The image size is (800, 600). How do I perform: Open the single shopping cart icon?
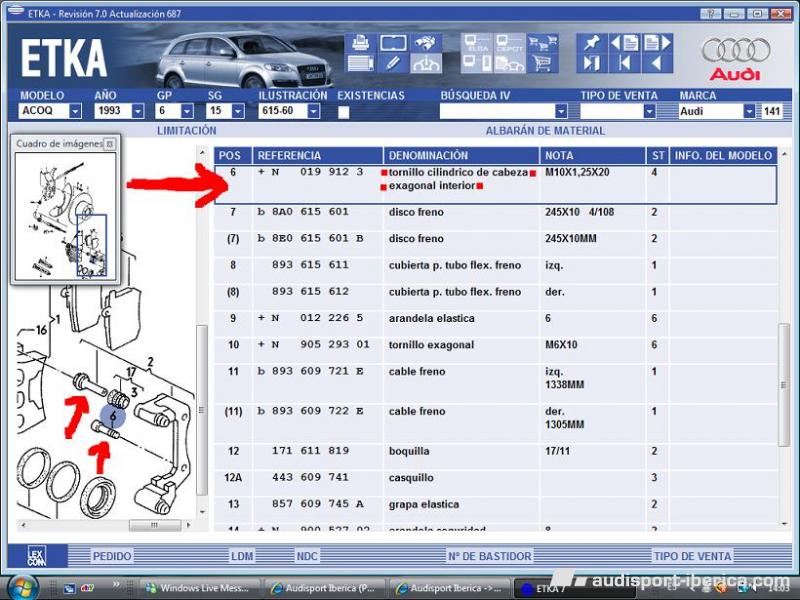(x=542, y=64)
